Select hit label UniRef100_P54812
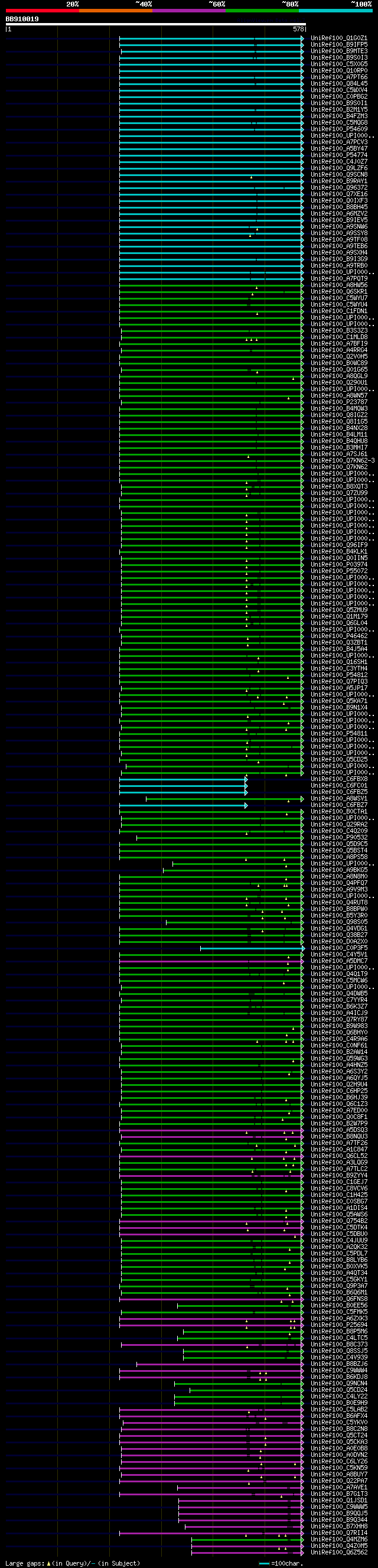This screenshot has width=378, height=1568. 339,675
